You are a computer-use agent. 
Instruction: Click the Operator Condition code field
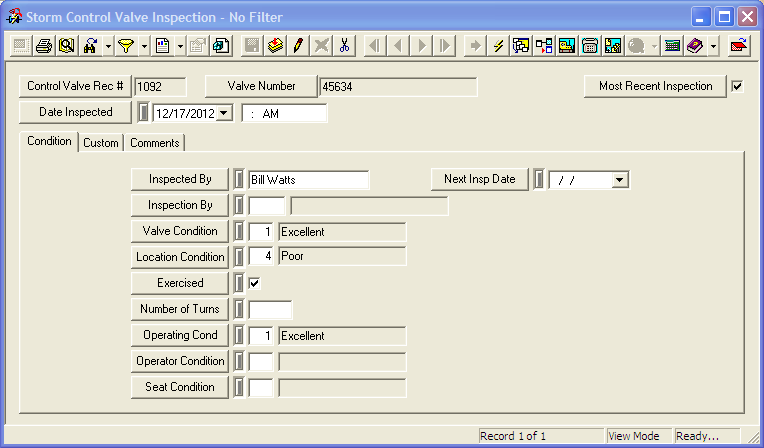(261, 362)
